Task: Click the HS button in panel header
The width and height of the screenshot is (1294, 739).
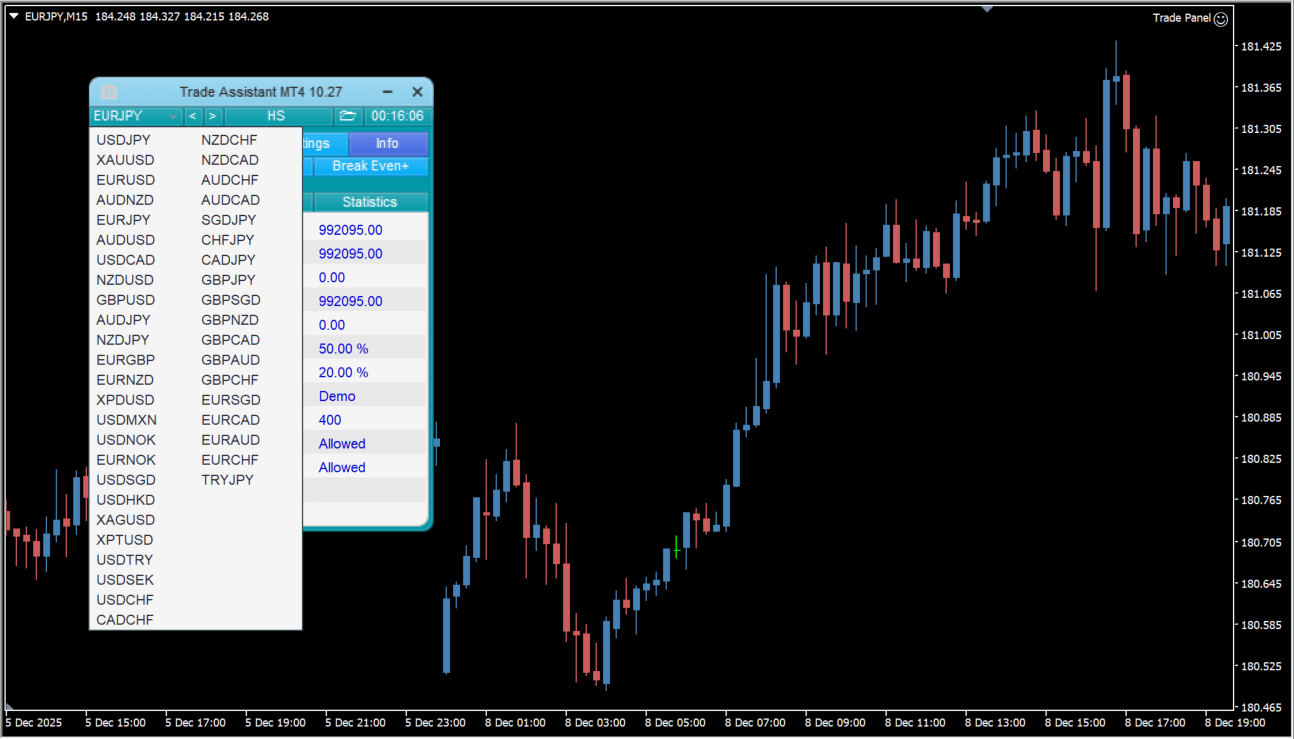Action: click(x=276, y=116)
